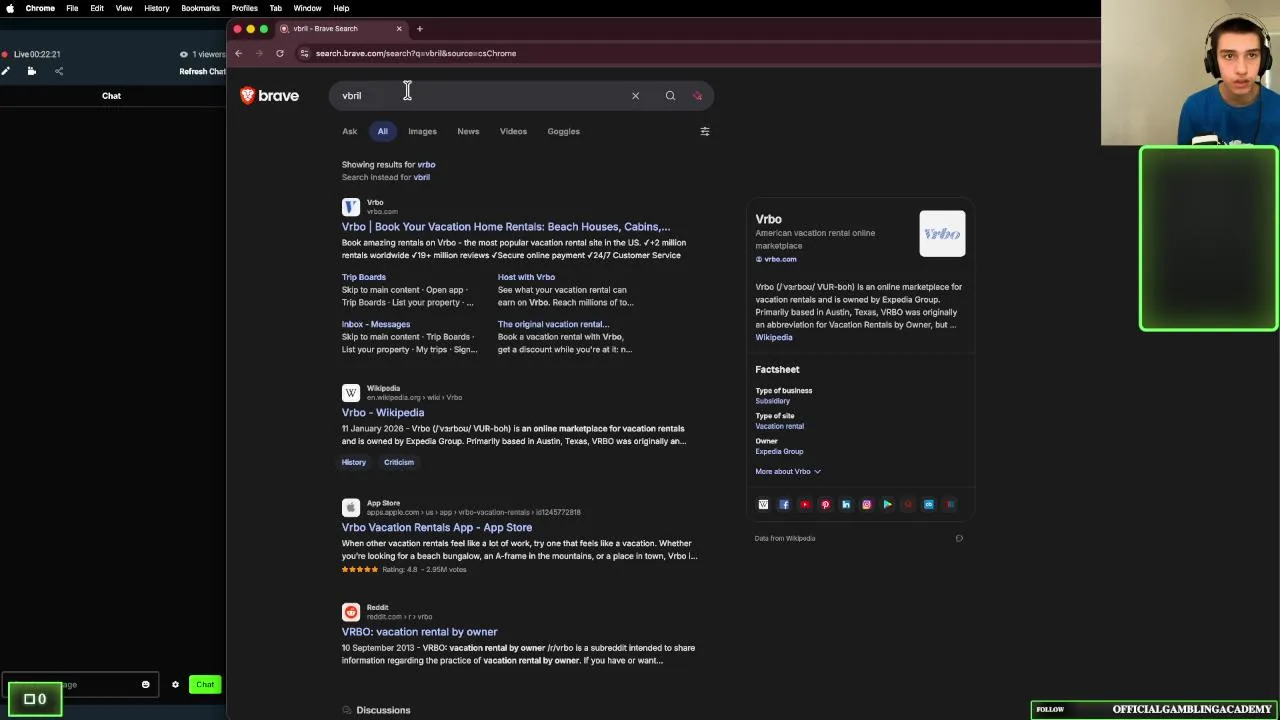Image resolution: width=1280 pixels, height=720 pixels.
Task: Open the search filter settings sliders icon
Action: (x=705, y=131)
